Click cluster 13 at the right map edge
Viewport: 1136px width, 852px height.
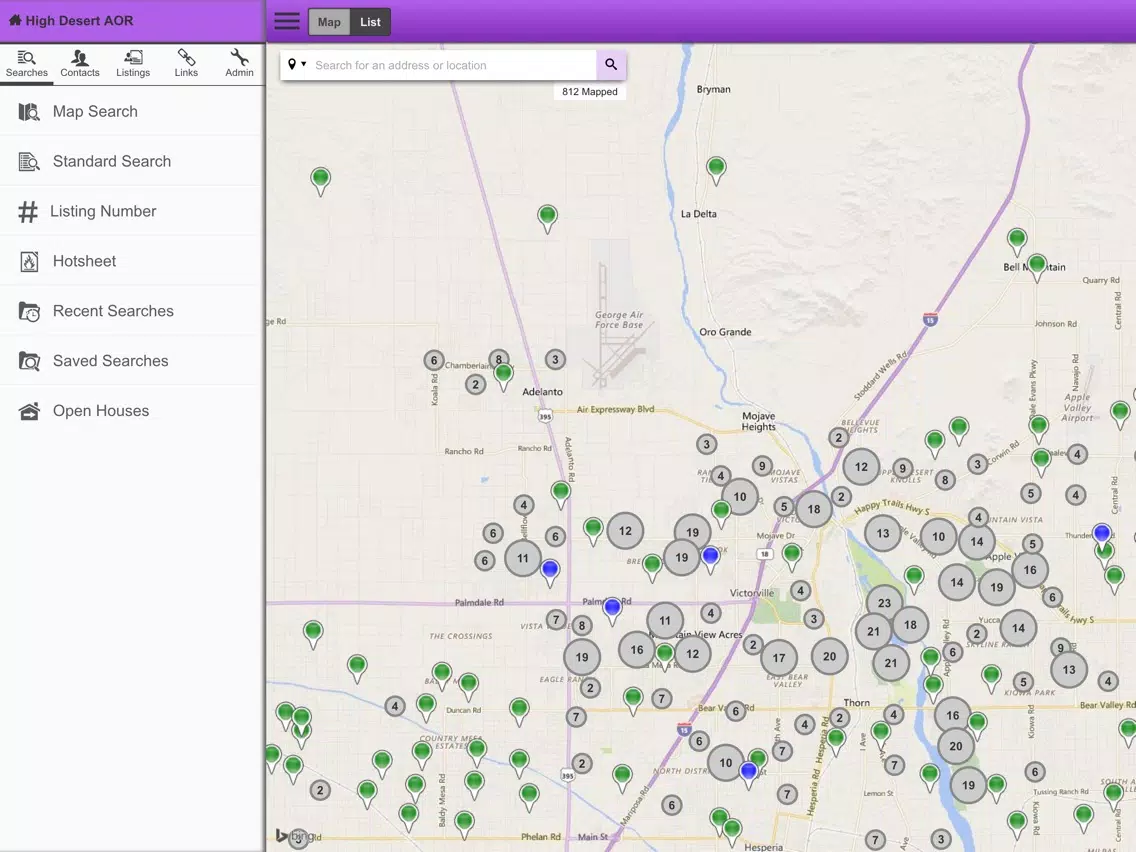click(x=1069, y=669)
